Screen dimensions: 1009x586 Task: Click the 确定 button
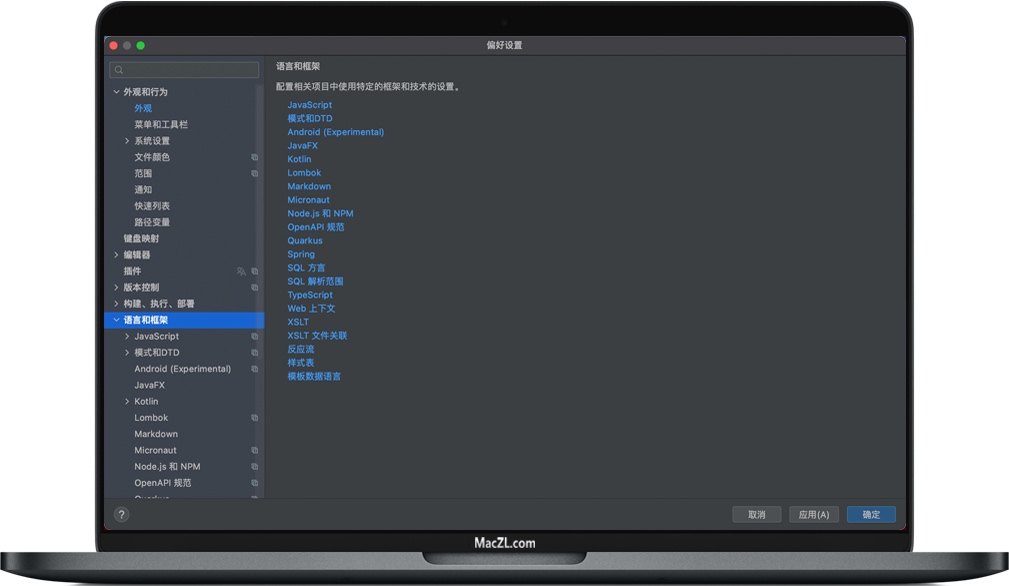871,515
